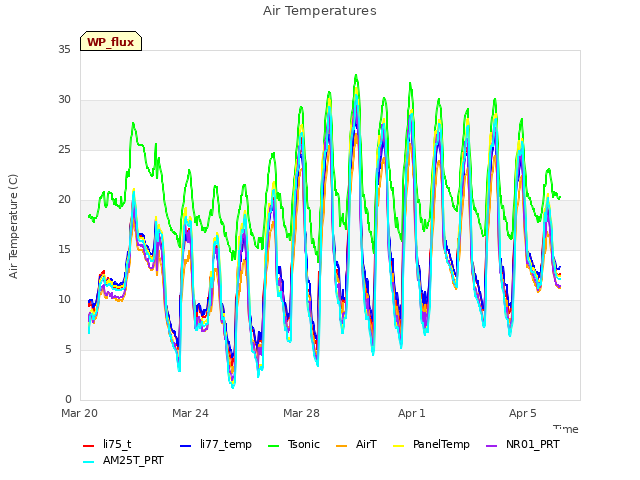640x480 pixels.
Task: Toggle the li77_temp legend entry
Action: coord(216,444)
